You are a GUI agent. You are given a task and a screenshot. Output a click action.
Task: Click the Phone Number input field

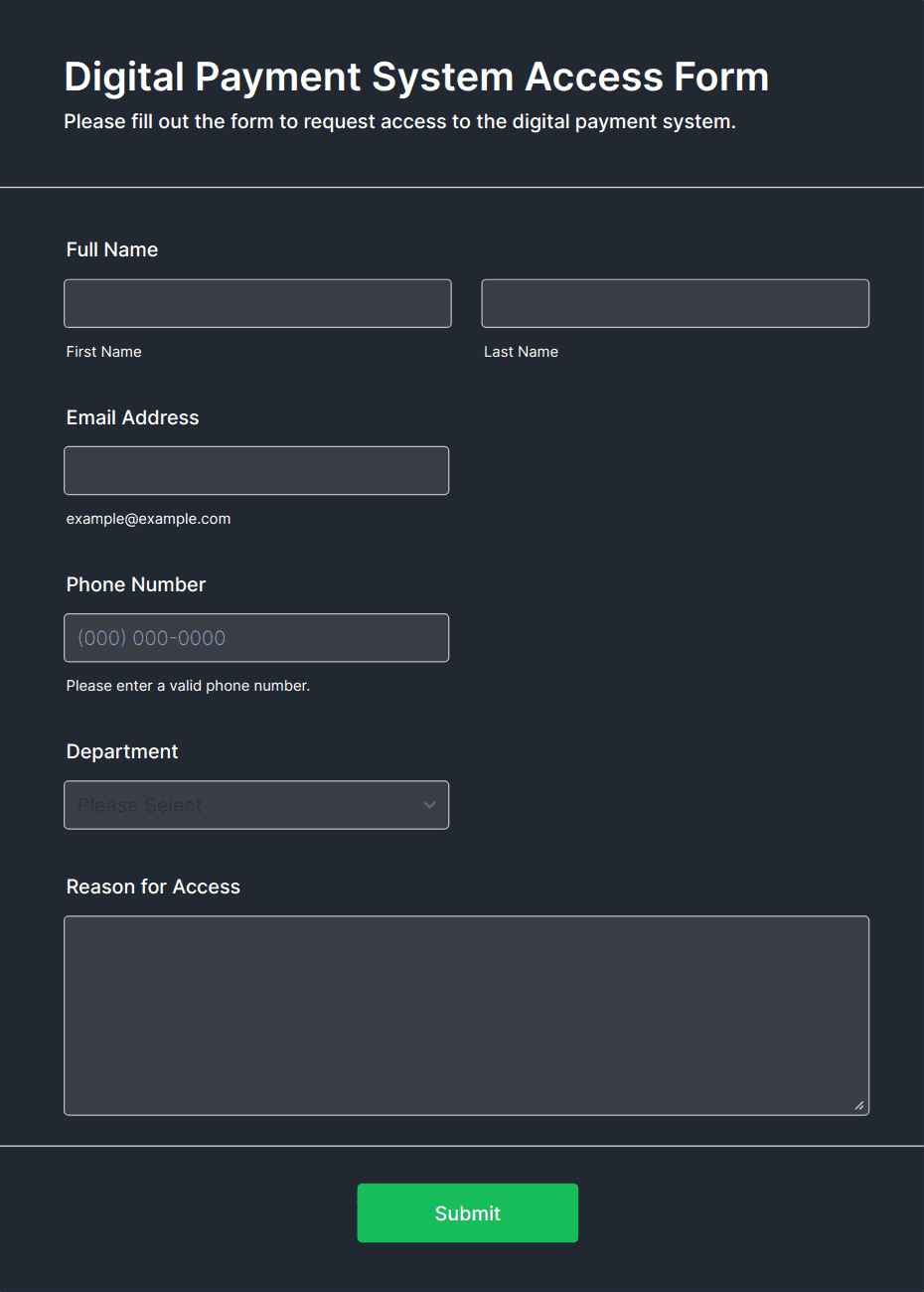click(256, 637)
